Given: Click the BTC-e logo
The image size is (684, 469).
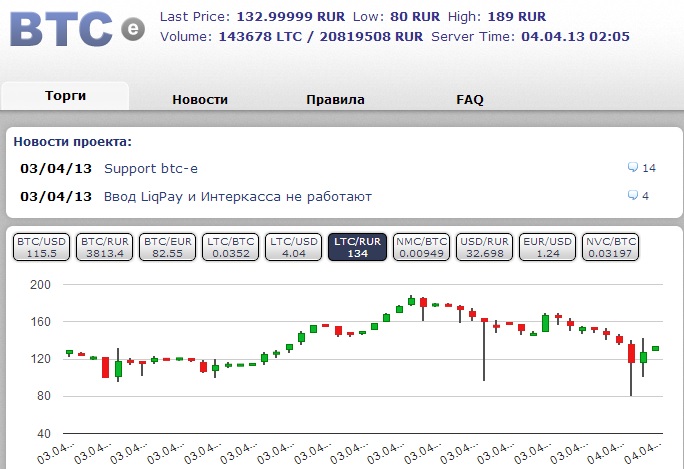Looking at the screenshot, I should tap(77, 29).
